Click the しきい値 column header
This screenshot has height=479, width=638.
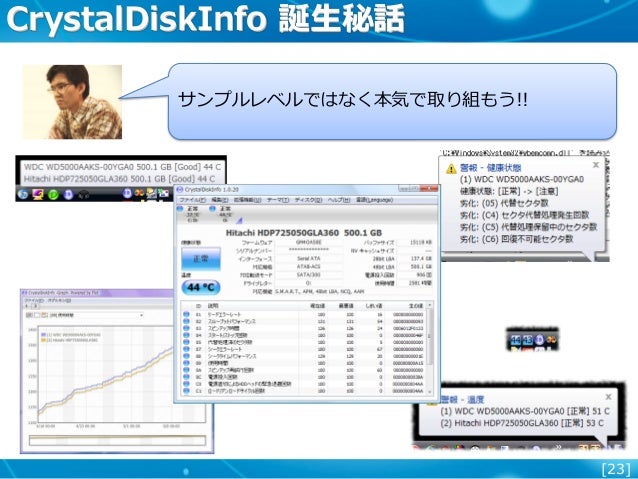point(374,306)
